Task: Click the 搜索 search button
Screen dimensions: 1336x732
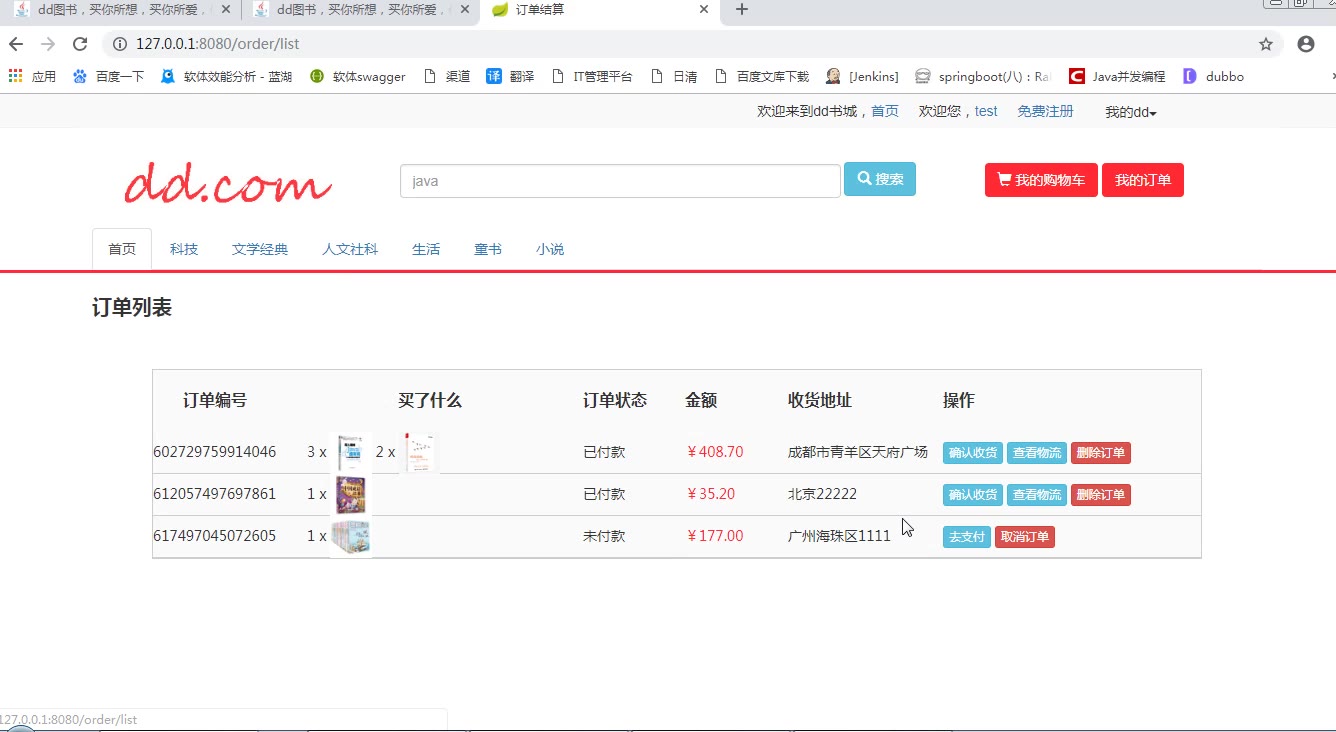Action: (x=880, y=179)
